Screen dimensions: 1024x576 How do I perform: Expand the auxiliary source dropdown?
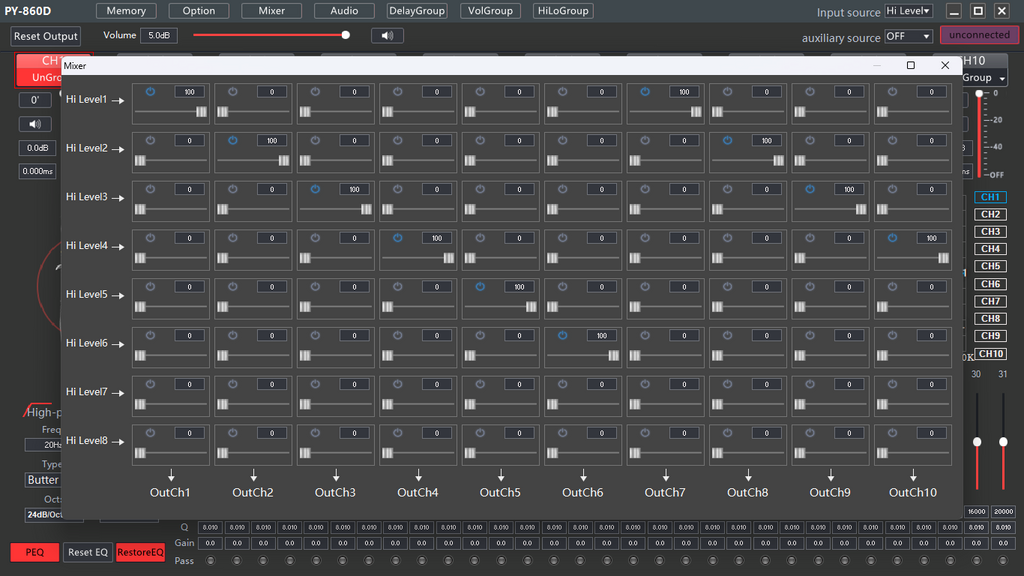[x=908, y=36]
